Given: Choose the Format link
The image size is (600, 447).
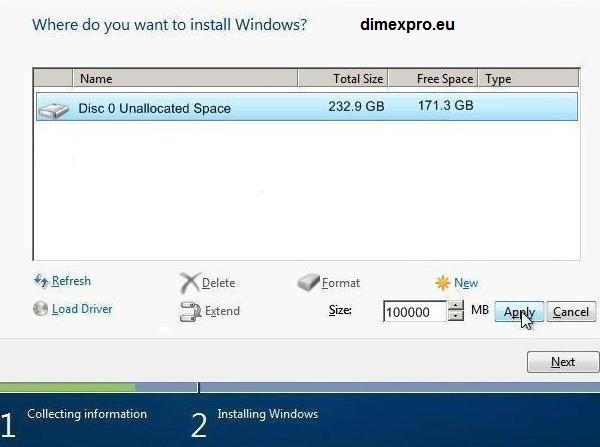Looking at the screenshot, I should [x=341, y=283].
